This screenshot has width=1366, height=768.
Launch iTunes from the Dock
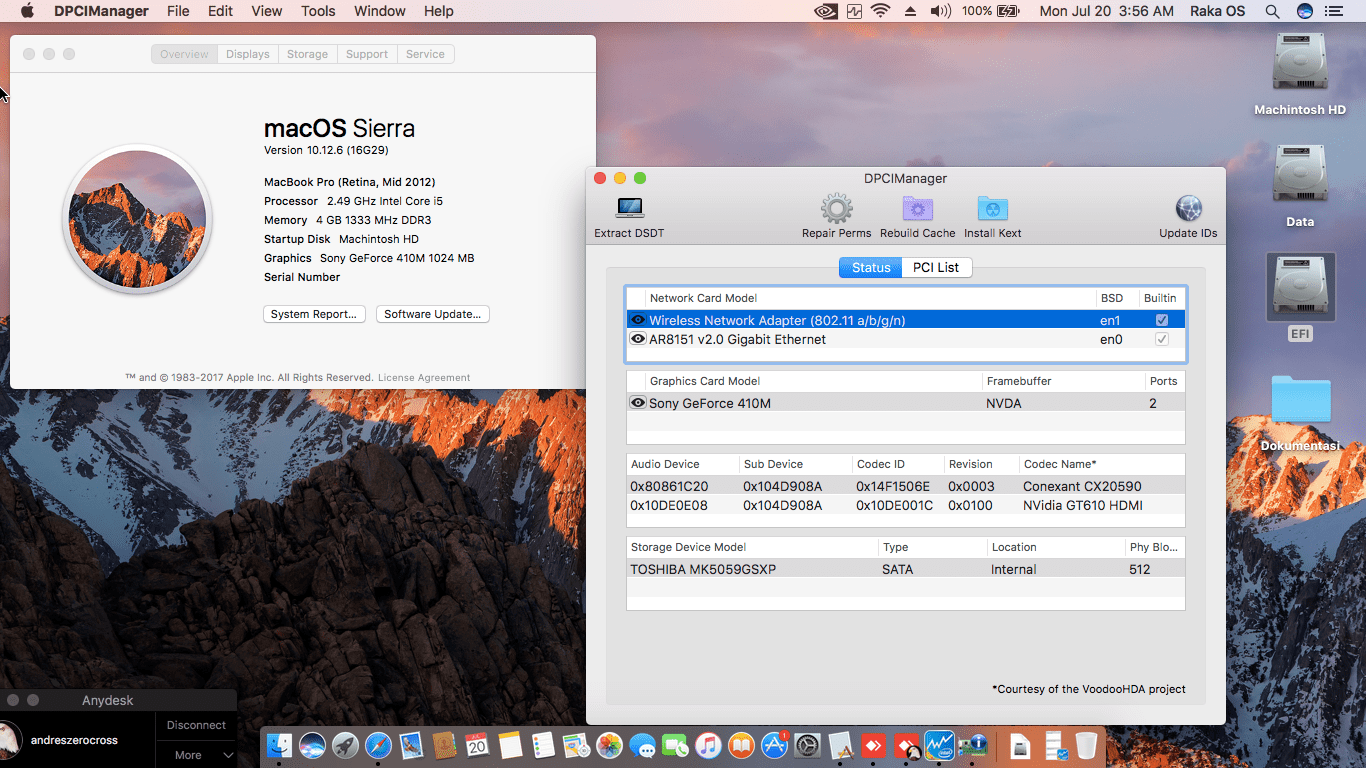708,745
